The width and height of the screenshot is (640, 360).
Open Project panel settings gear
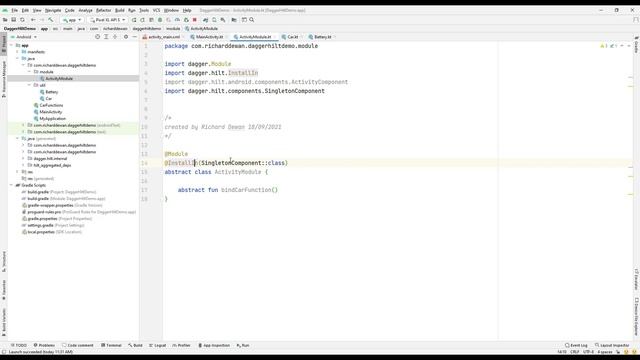coord(126,37)
